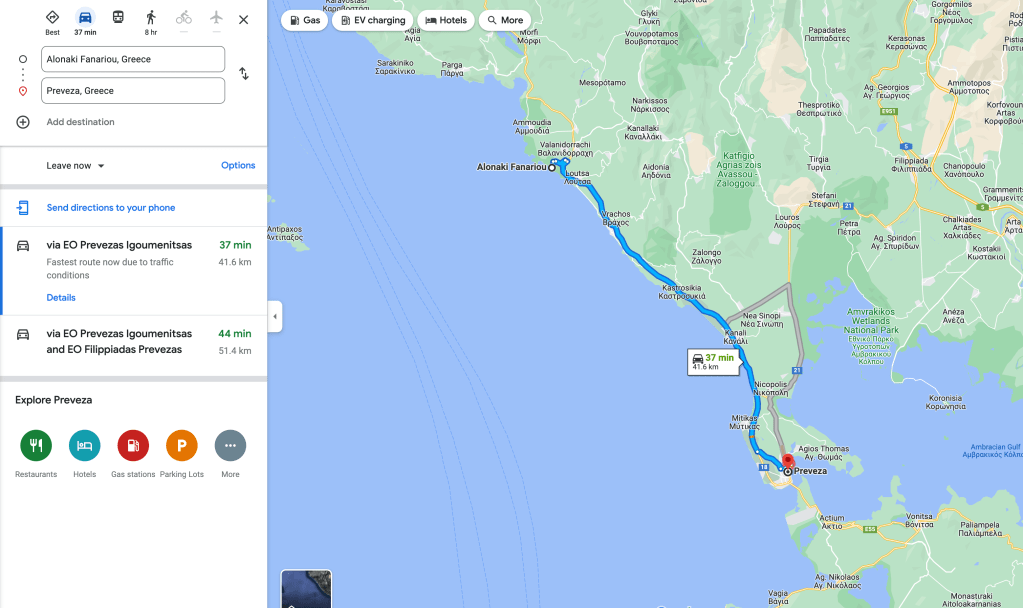Swap start and destination points

pos(243,74)
